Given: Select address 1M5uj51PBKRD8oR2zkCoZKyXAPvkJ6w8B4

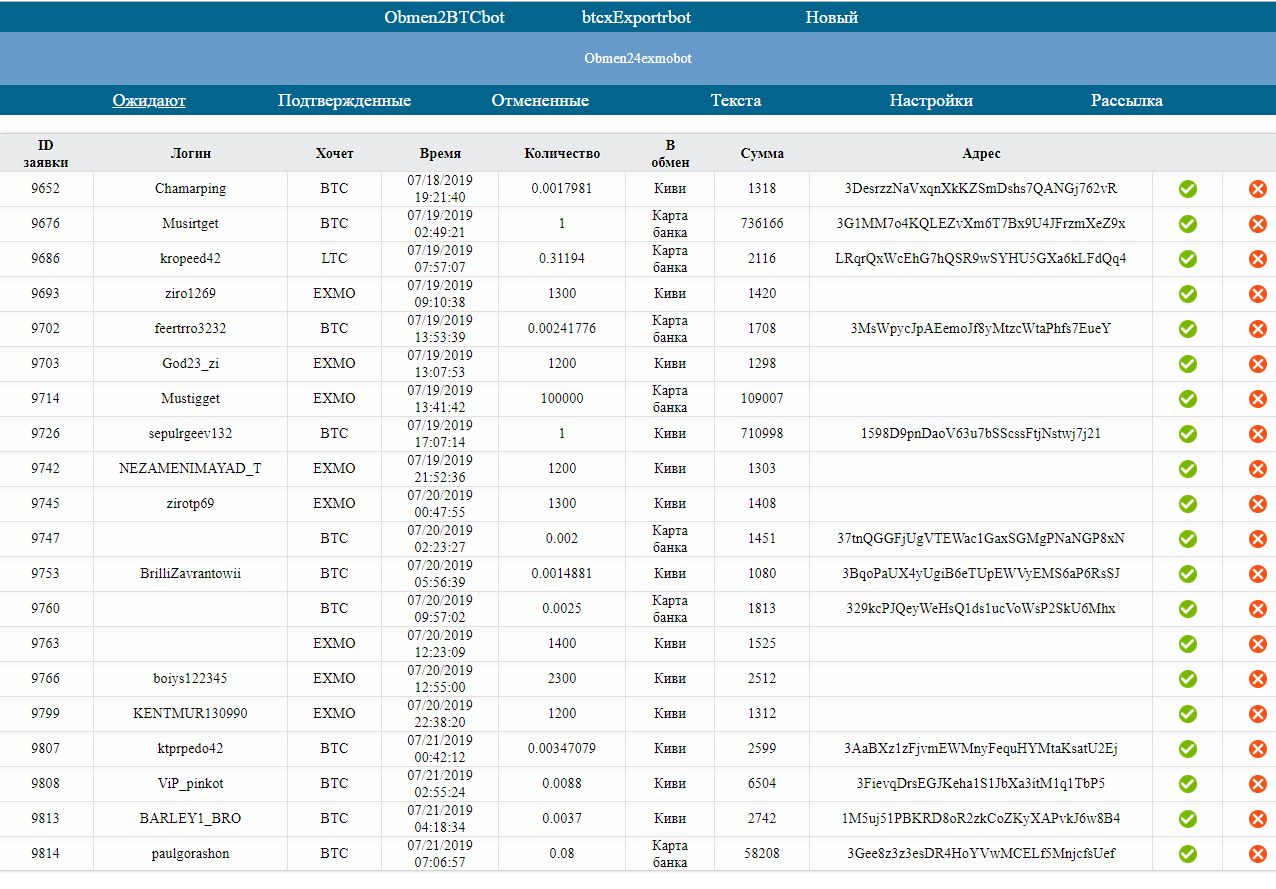Looking at the screenshot, I should coord(981,819).
